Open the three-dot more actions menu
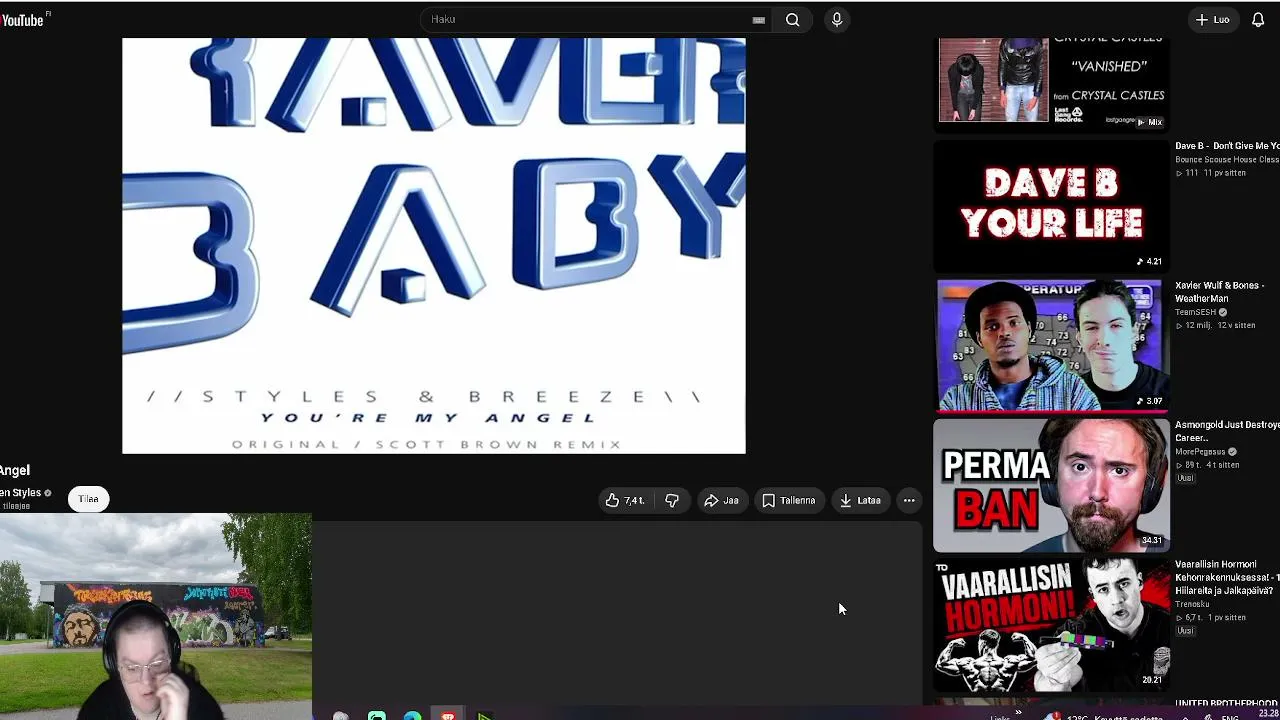Viewport: 1280px width, 720px height. pos(909,500)
